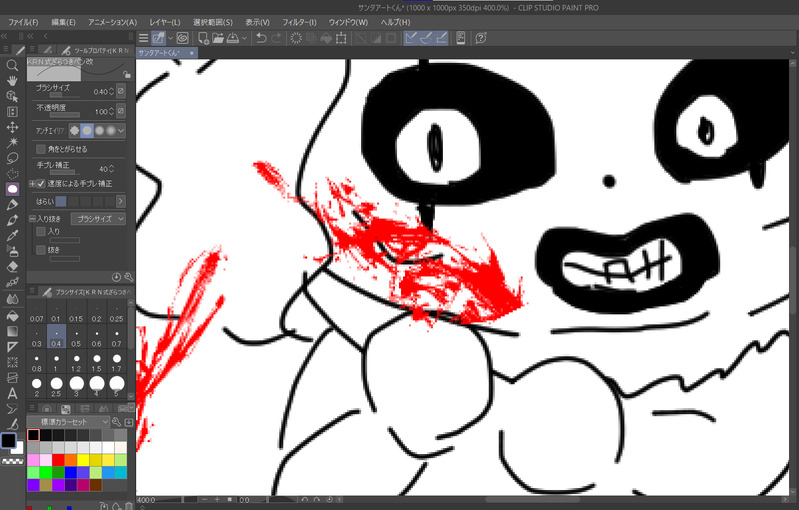This screenshot has width=799, height=510.
Task: Select the Text tool
Action: [12, 393]
